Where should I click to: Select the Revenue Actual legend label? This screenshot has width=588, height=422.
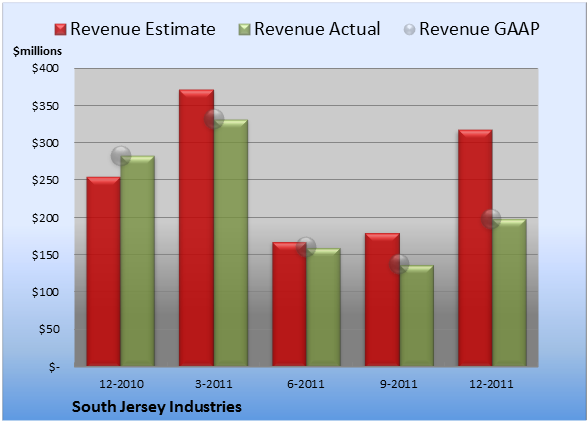317,29
